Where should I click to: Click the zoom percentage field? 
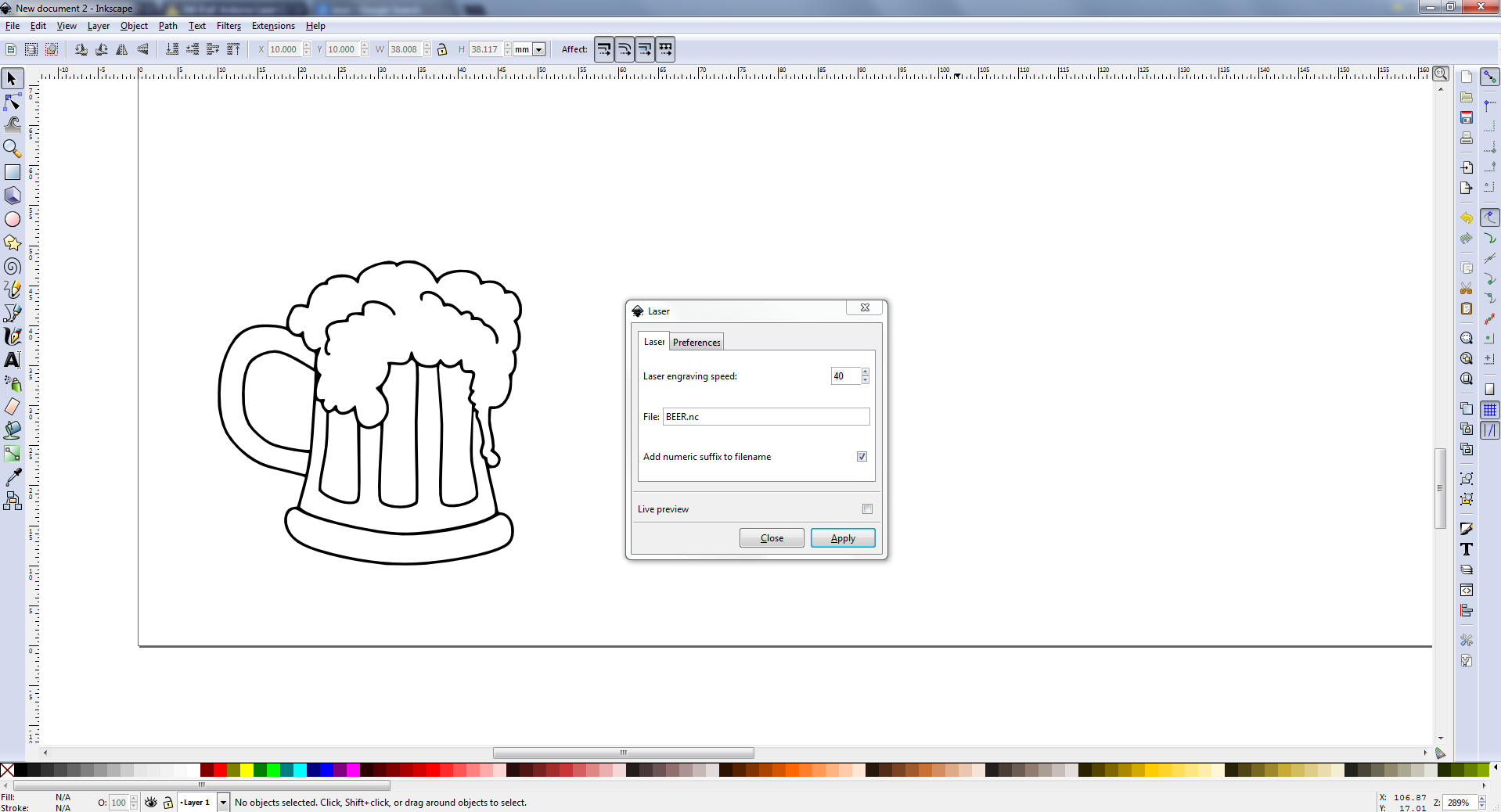(x=1460, y=803)
